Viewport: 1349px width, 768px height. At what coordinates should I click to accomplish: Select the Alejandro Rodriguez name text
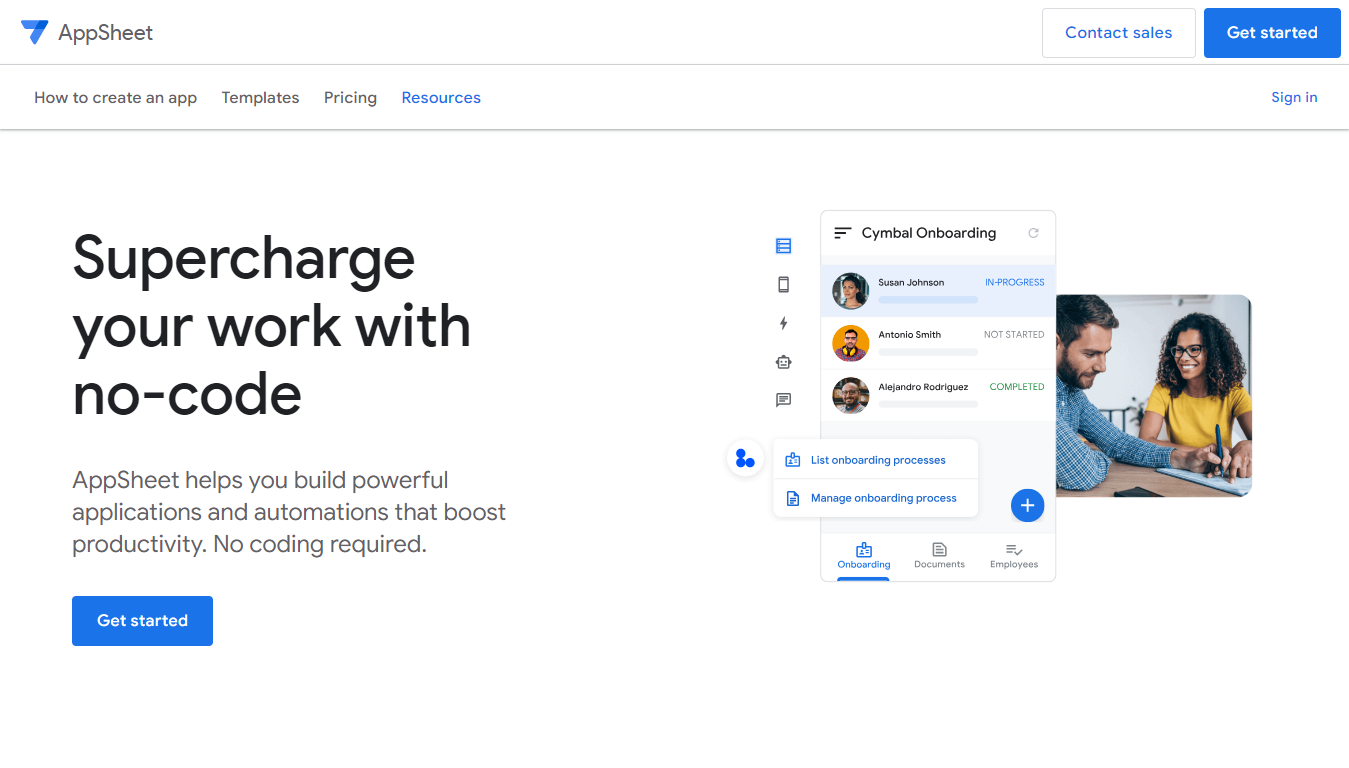pyautogui.click(x=923, y=386)
